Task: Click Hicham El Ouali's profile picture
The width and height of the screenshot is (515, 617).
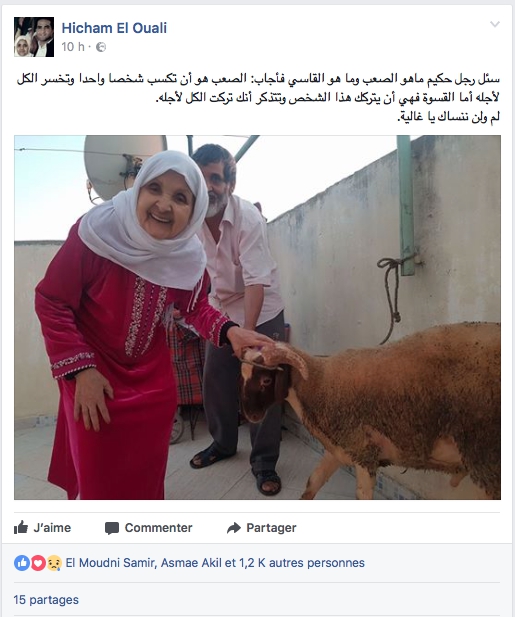Action: (x=34, y=37)
